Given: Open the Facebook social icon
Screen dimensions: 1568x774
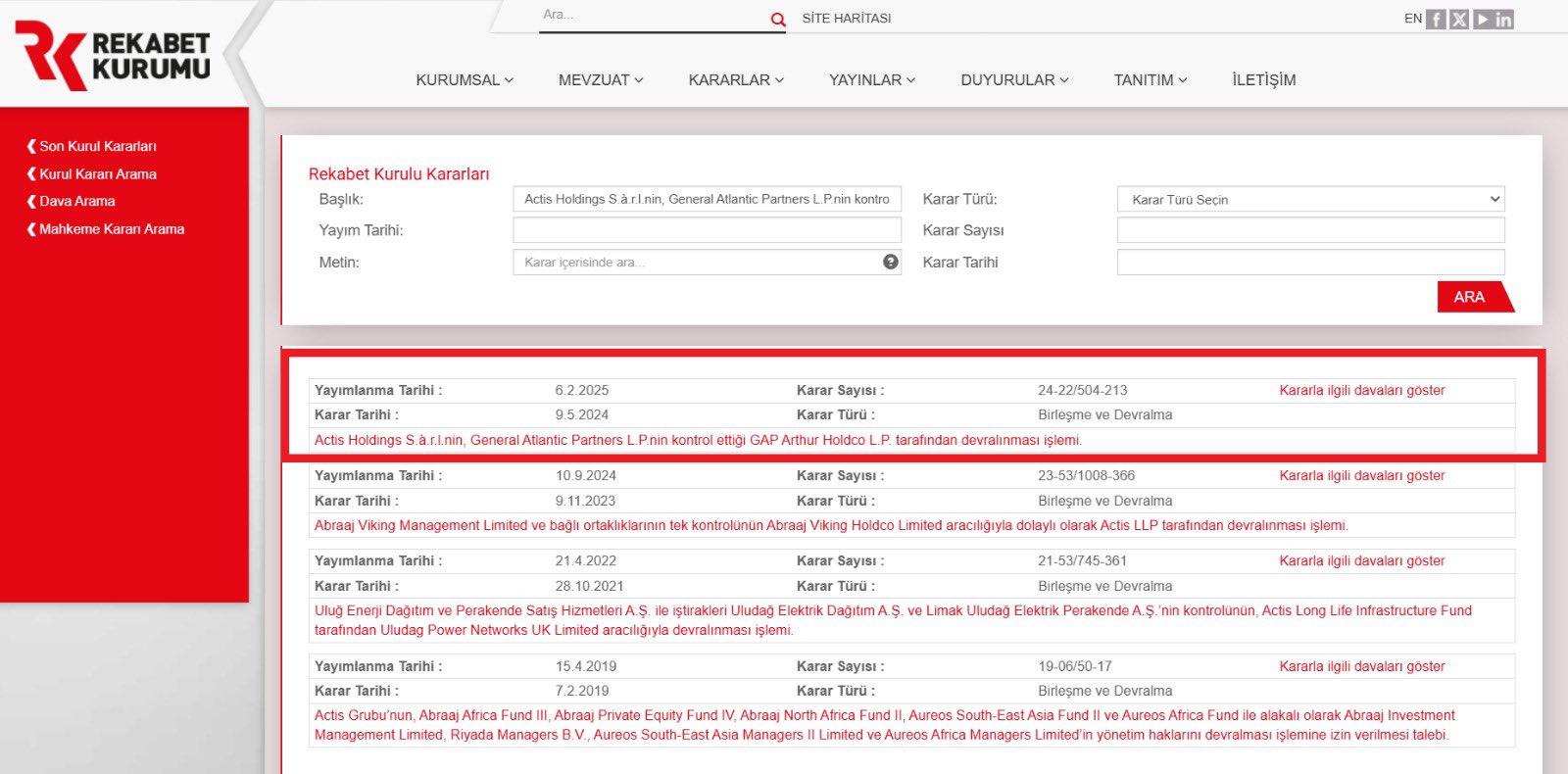Looking at the screenshot, I should point(1436,19).
